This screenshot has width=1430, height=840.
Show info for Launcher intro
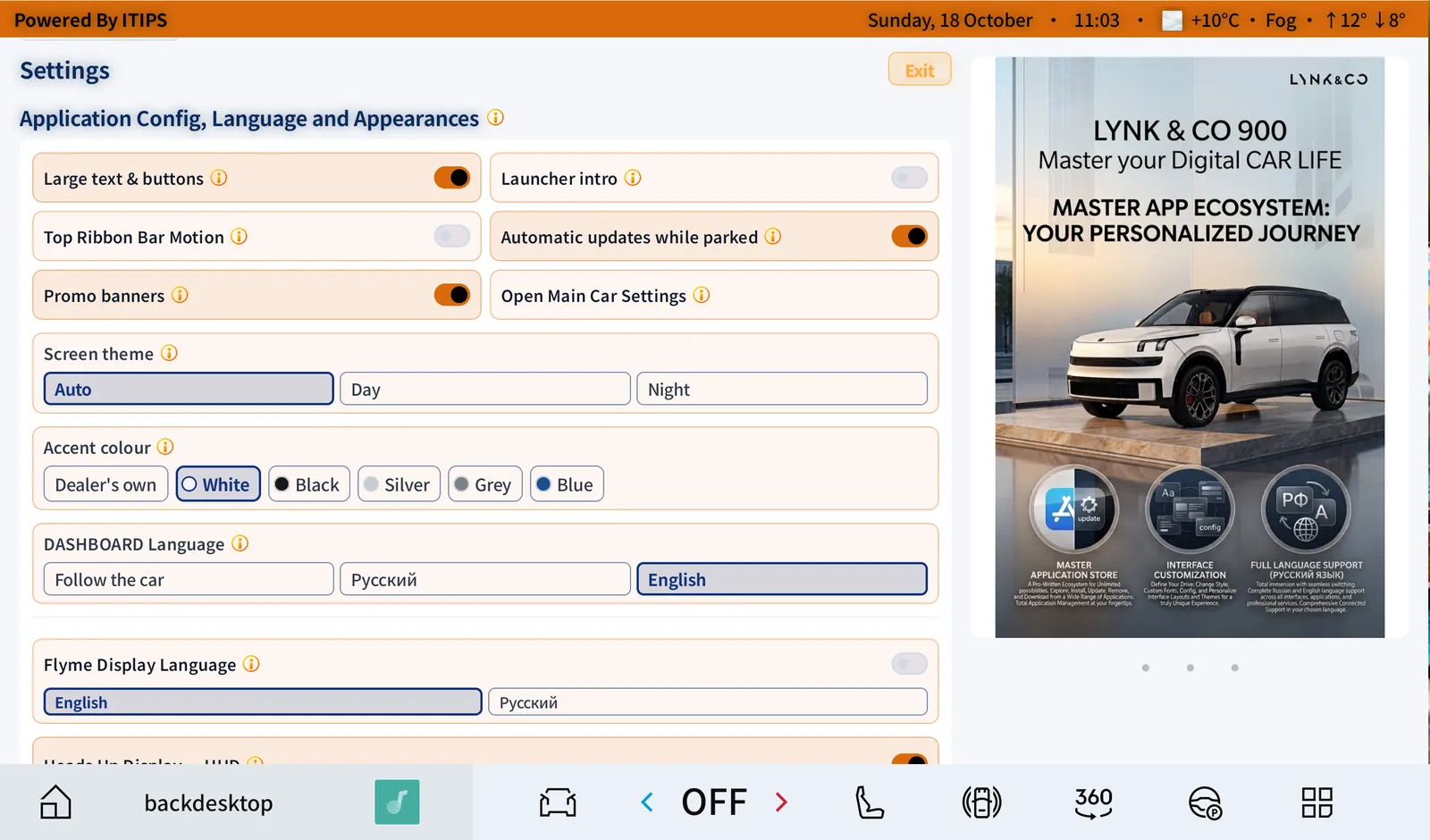pos(633,178)
